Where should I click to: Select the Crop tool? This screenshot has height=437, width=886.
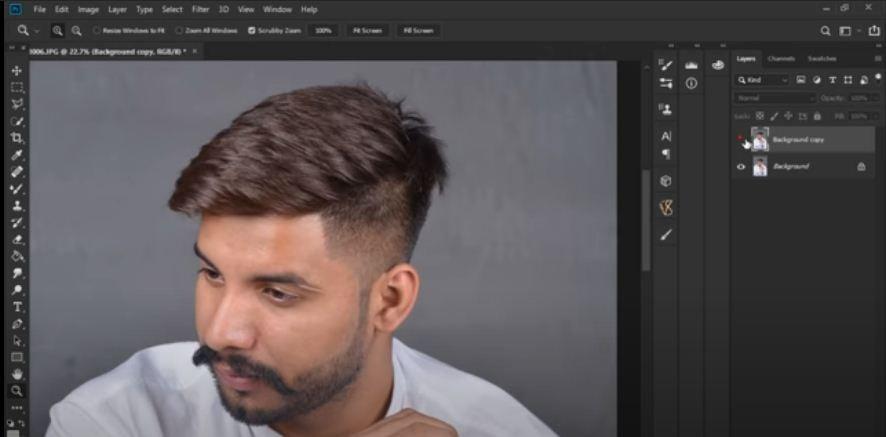coord(17,138)
